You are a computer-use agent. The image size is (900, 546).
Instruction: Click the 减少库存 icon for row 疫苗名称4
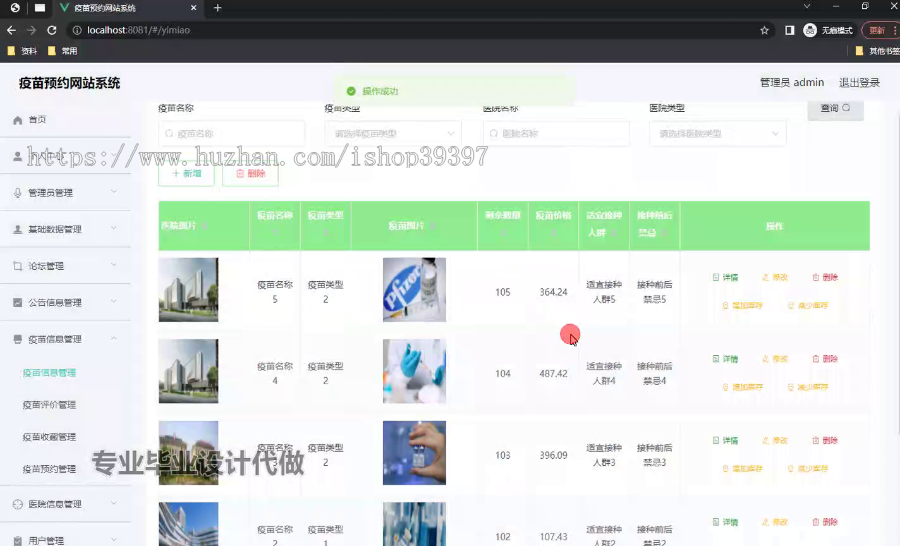(791, 387)
